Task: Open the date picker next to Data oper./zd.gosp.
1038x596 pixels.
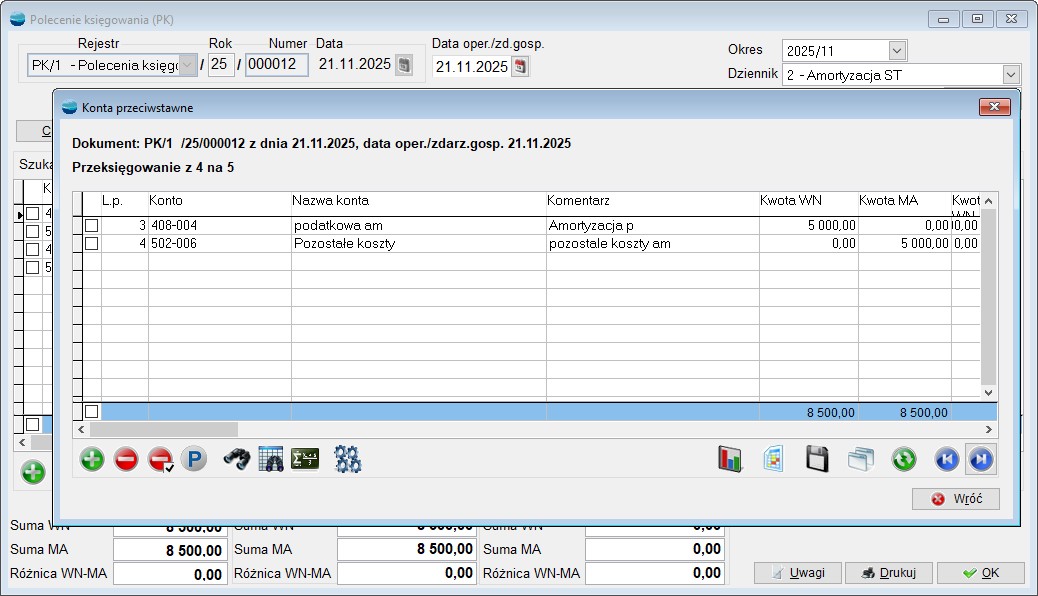Action: pos(520,67)
